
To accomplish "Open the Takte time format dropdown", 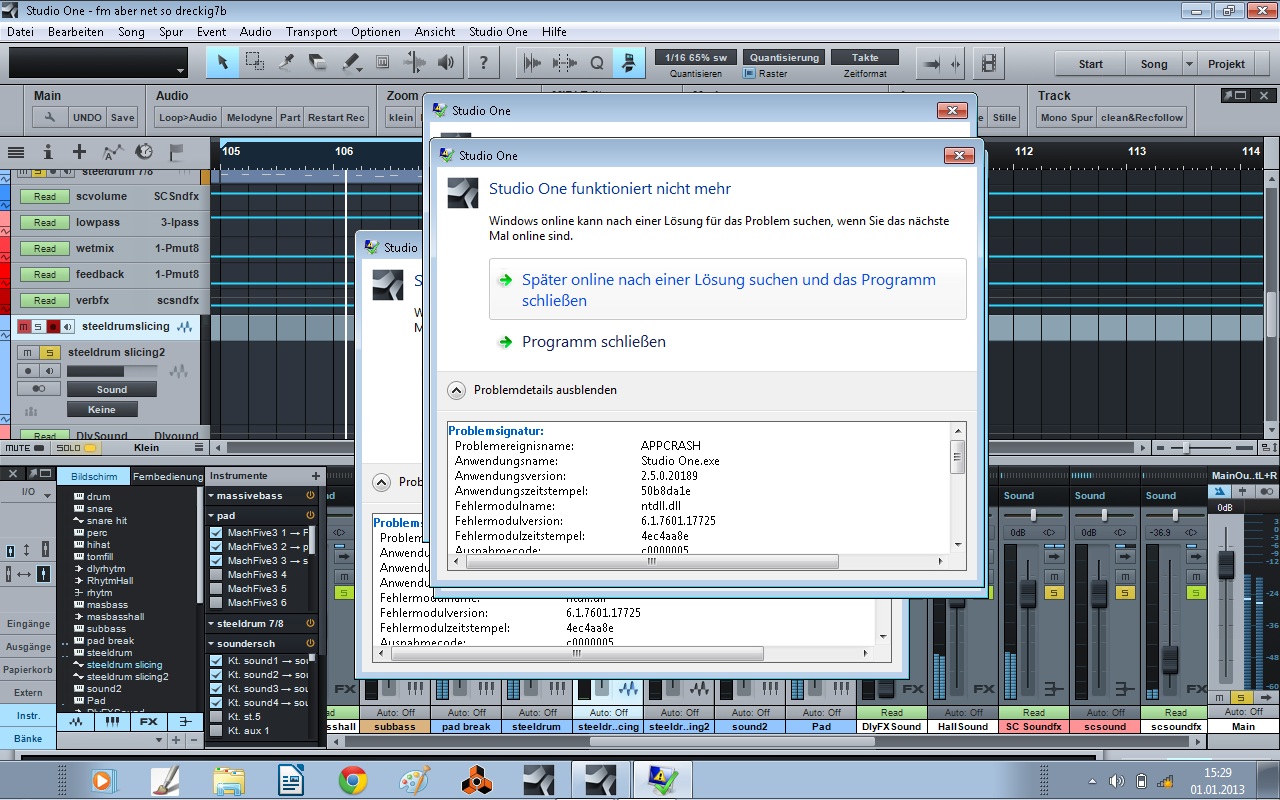I will click(865, 58).
